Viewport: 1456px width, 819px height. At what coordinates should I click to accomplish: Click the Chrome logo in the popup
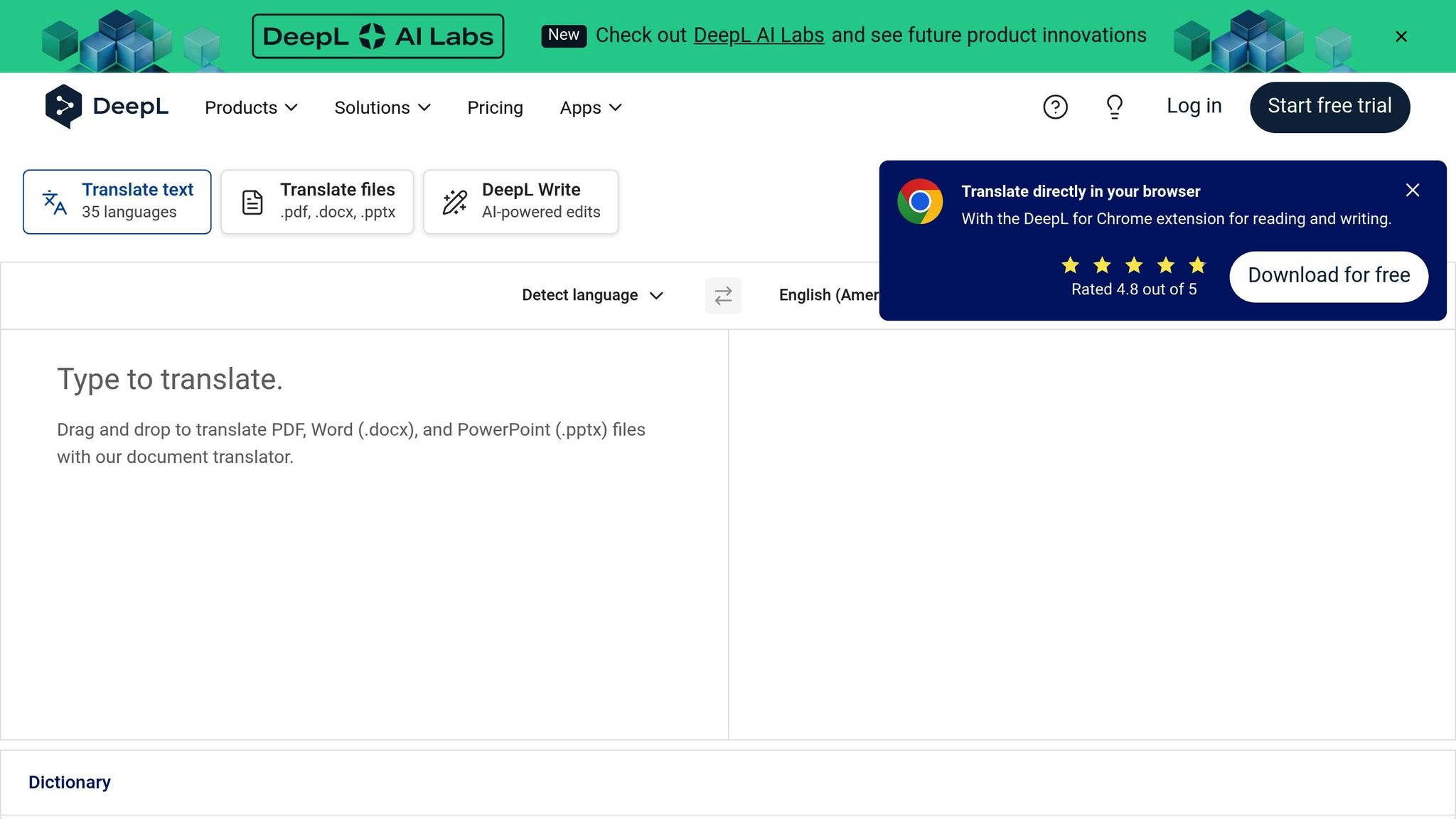[x=920, y=201]
